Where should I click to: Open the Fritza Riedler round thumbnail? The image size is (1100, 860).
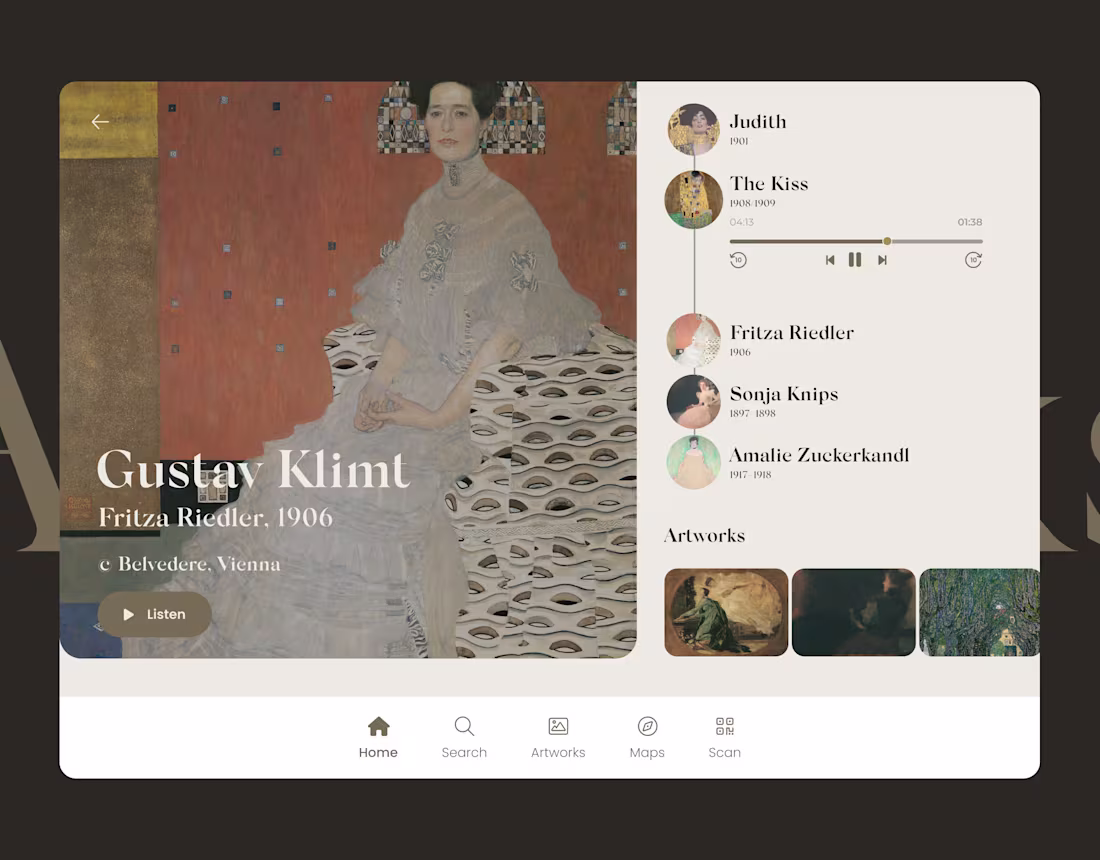[694, 340]
